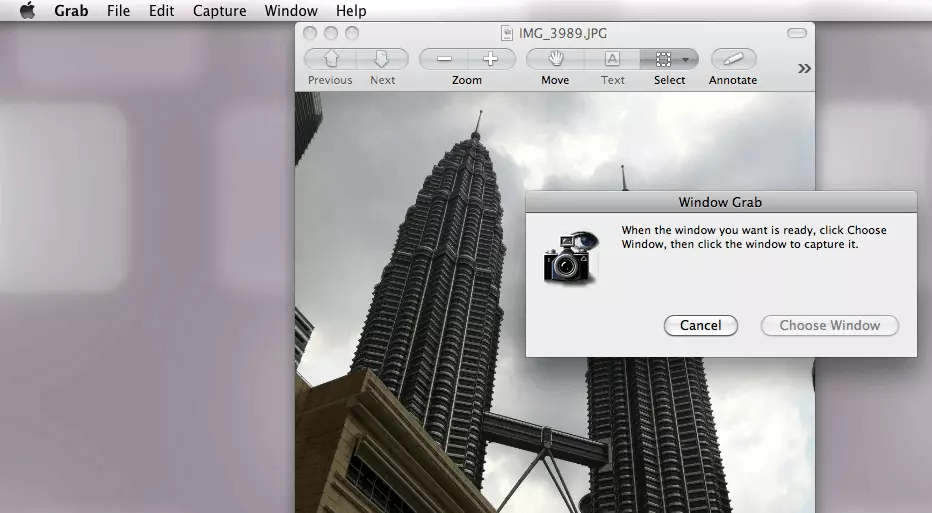Click the IMG_3989.JPG document proxy icon
The height and width of the screenshot is (513, 932).
tap(507, 33)
